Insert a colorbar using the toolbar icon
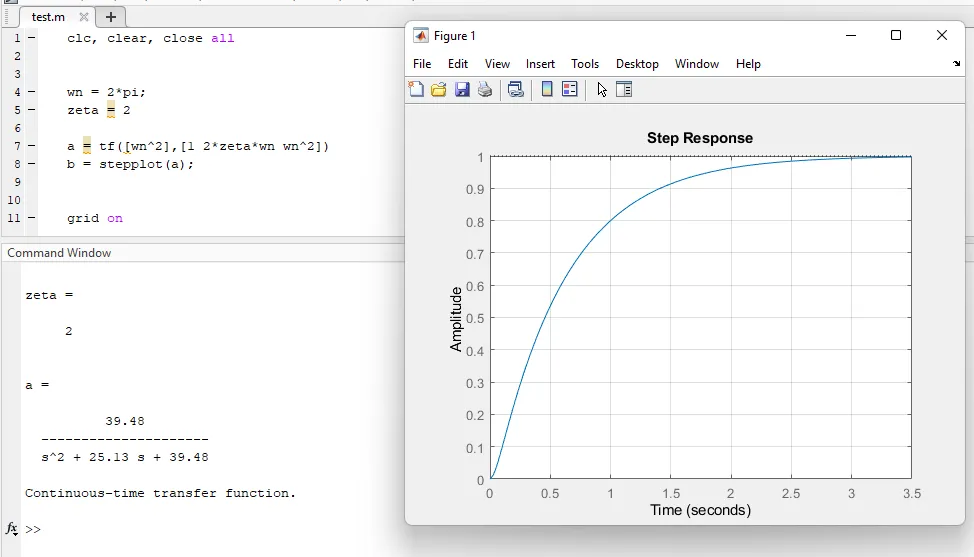The image size is (974, 557). click(547, 90)
